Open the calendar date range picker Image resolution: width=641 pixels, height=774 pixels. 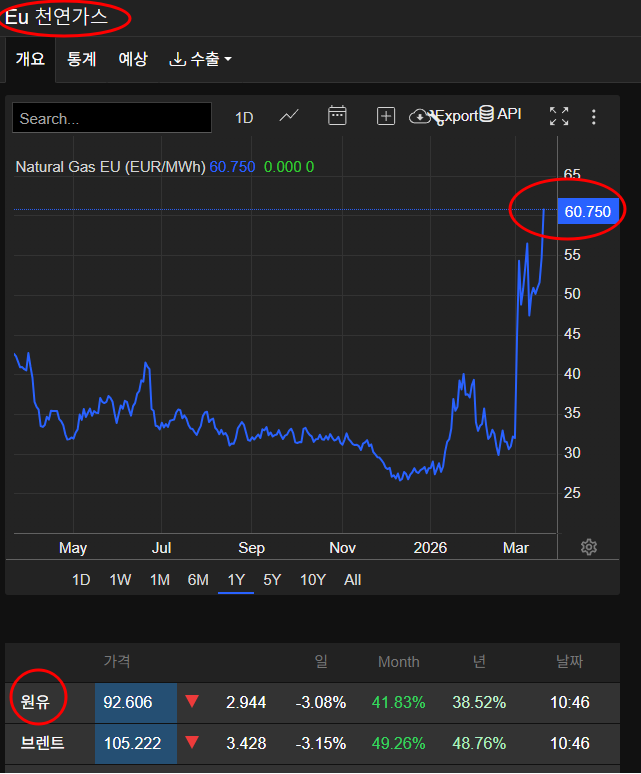coord(337,116)
